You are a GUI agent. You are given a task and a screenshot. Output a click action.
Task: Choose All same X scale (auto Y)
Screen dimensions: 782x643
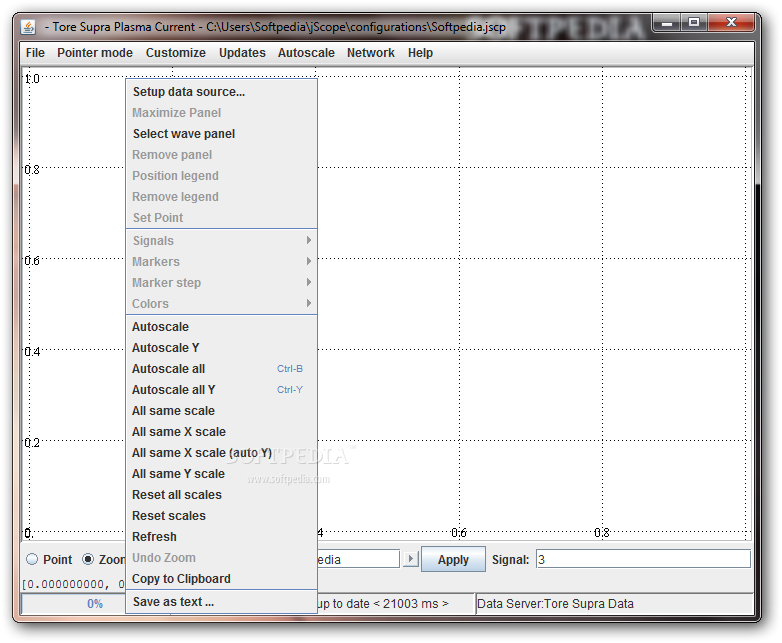click(x=221, y=452)
